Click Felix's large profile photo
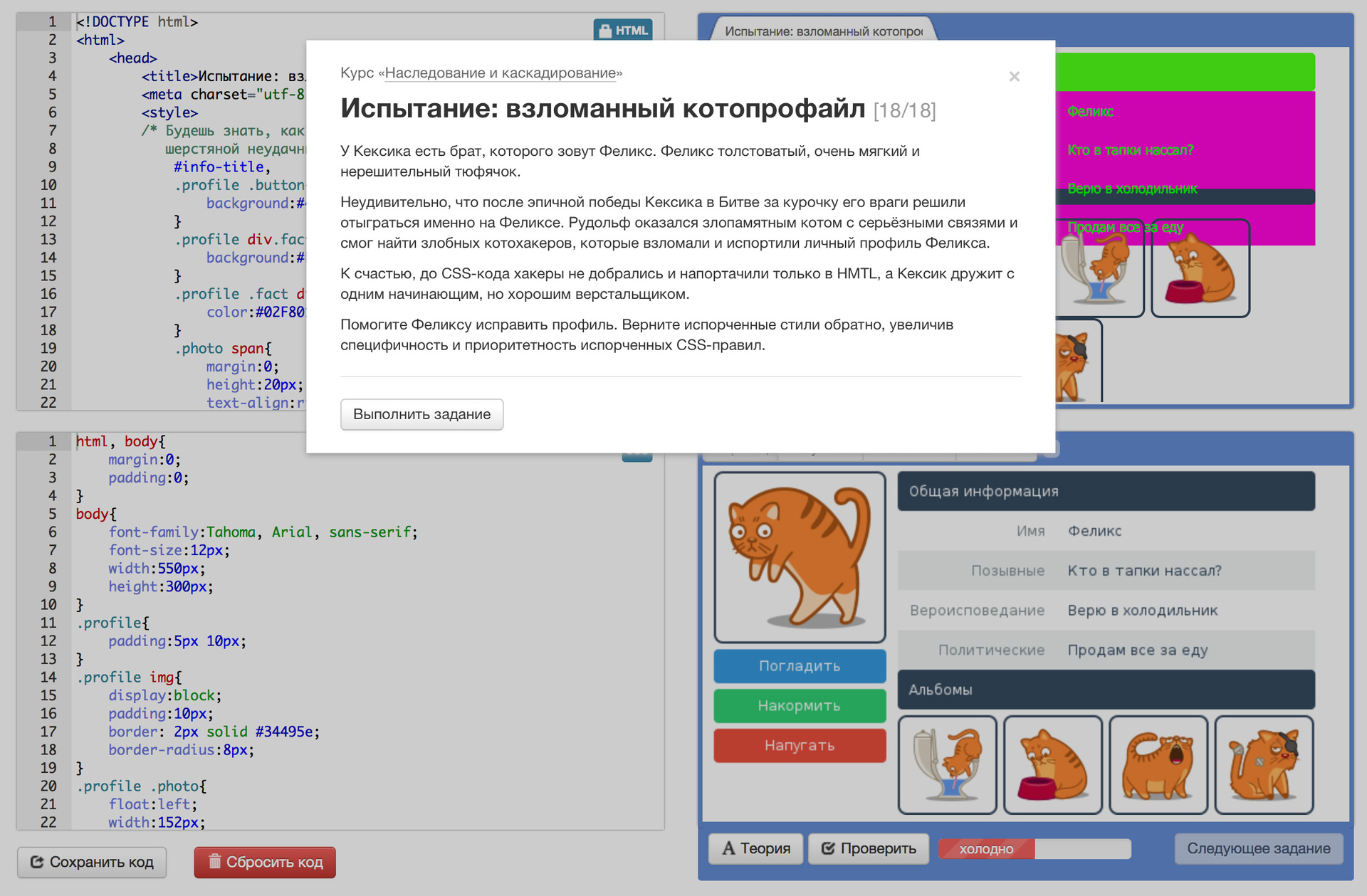This screenshot has height=896, width=1367. click(x=800, y=557)
